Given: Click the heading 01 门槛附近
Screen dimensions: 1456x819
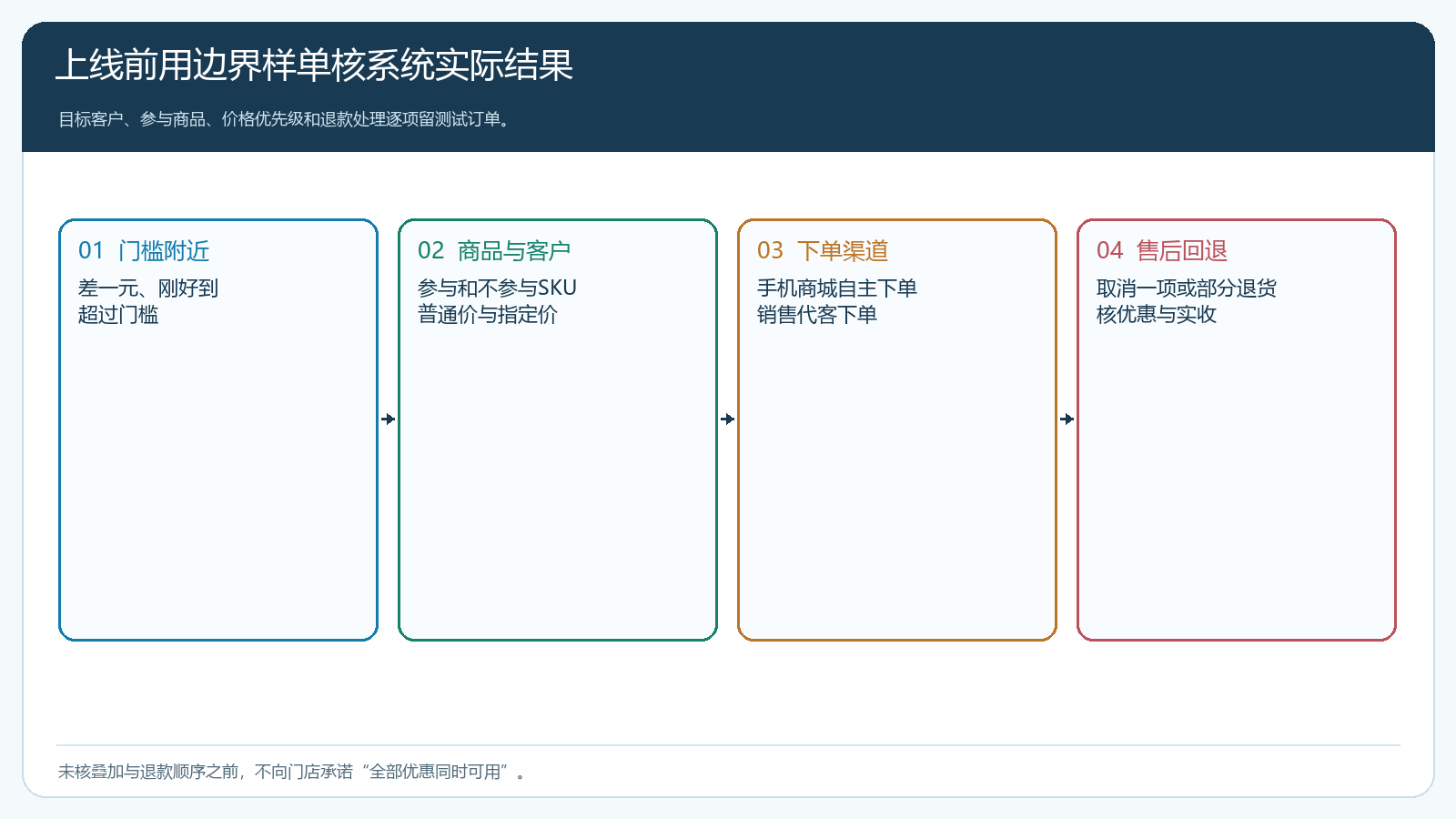Looking at the screenshot, I should 144,250.
